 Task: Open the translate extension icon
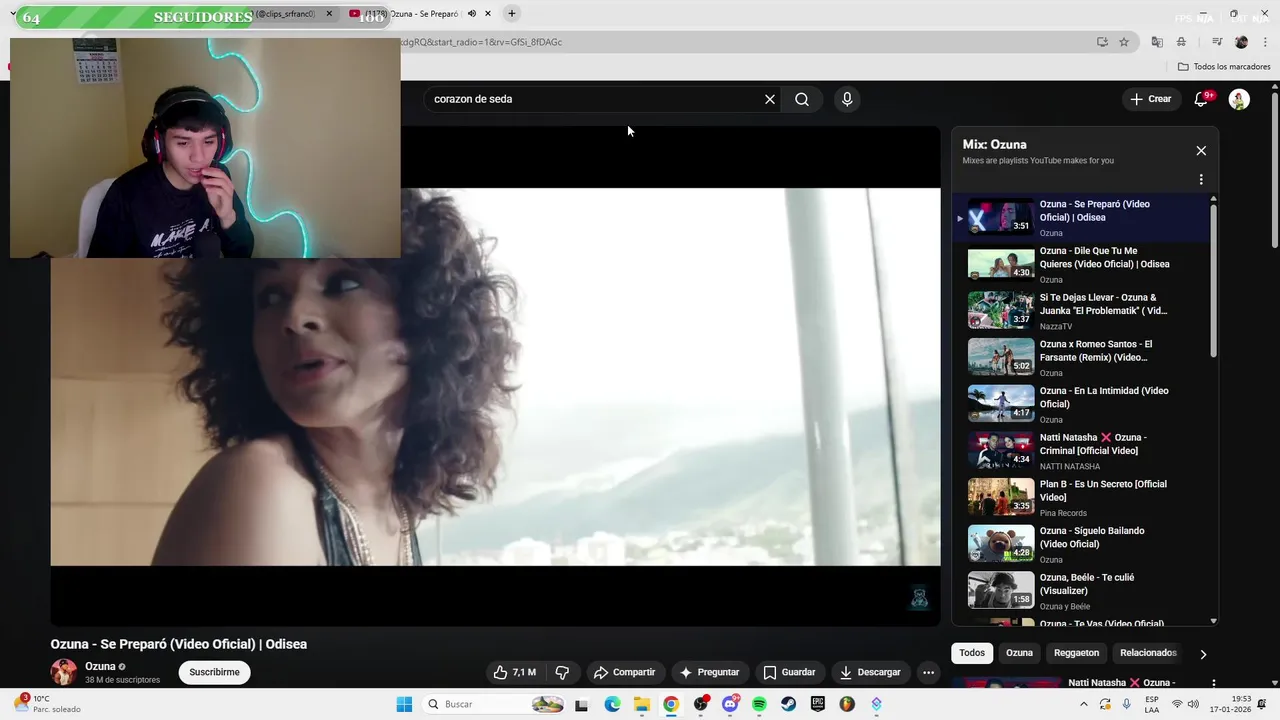pyautogui.click(x=1157, y=42)
